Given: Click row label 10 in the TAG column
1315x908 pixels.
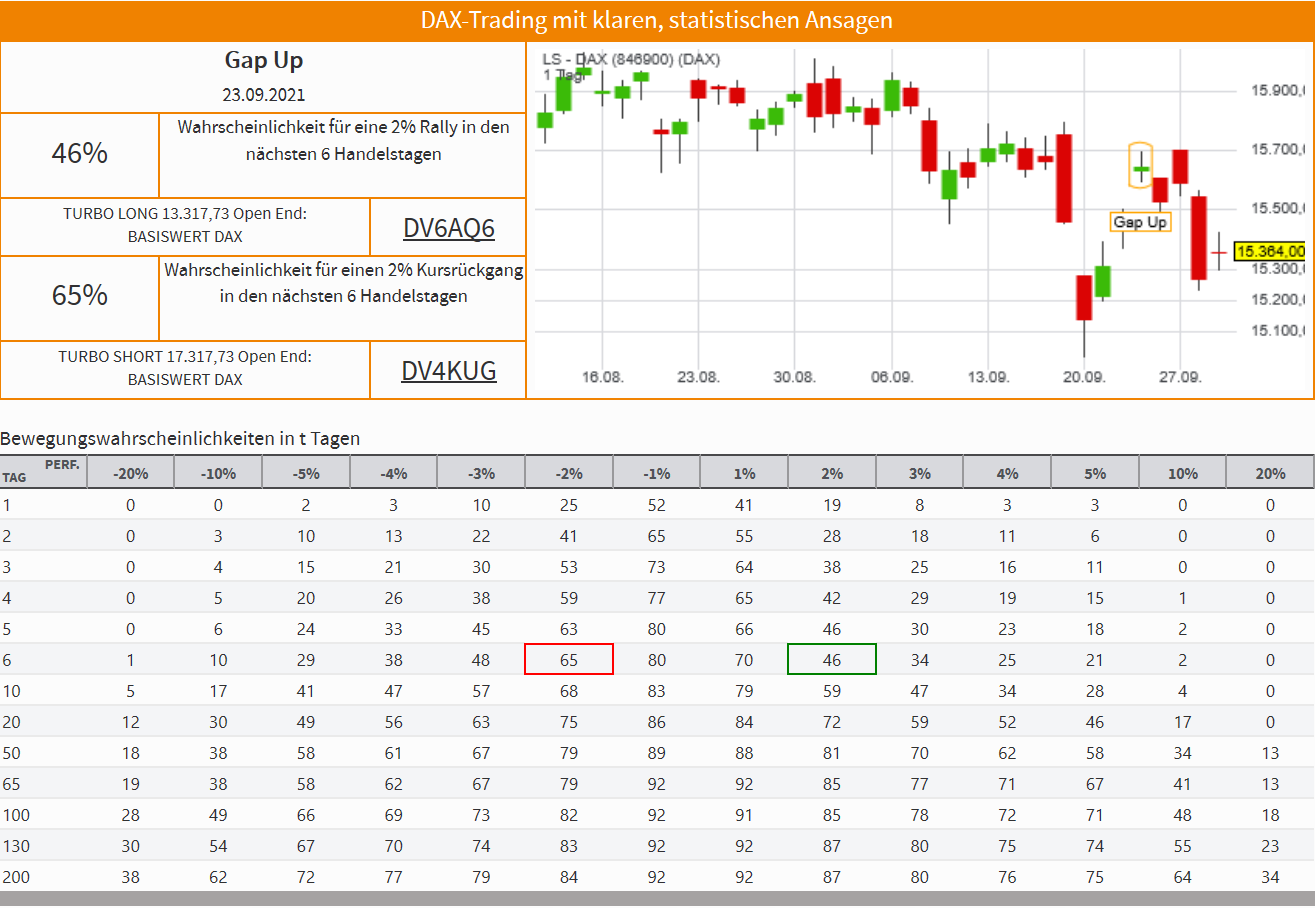Looking at the screenshot, I should (11, 691).
